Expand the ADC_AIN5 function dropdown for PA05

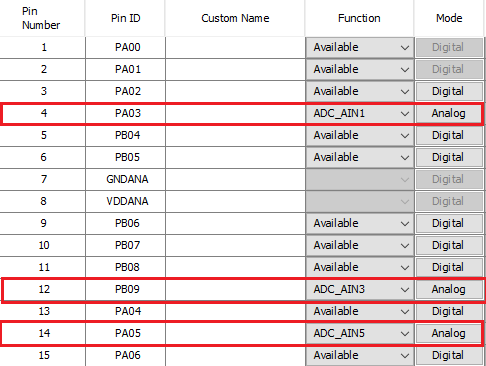(x=360, y=333)
